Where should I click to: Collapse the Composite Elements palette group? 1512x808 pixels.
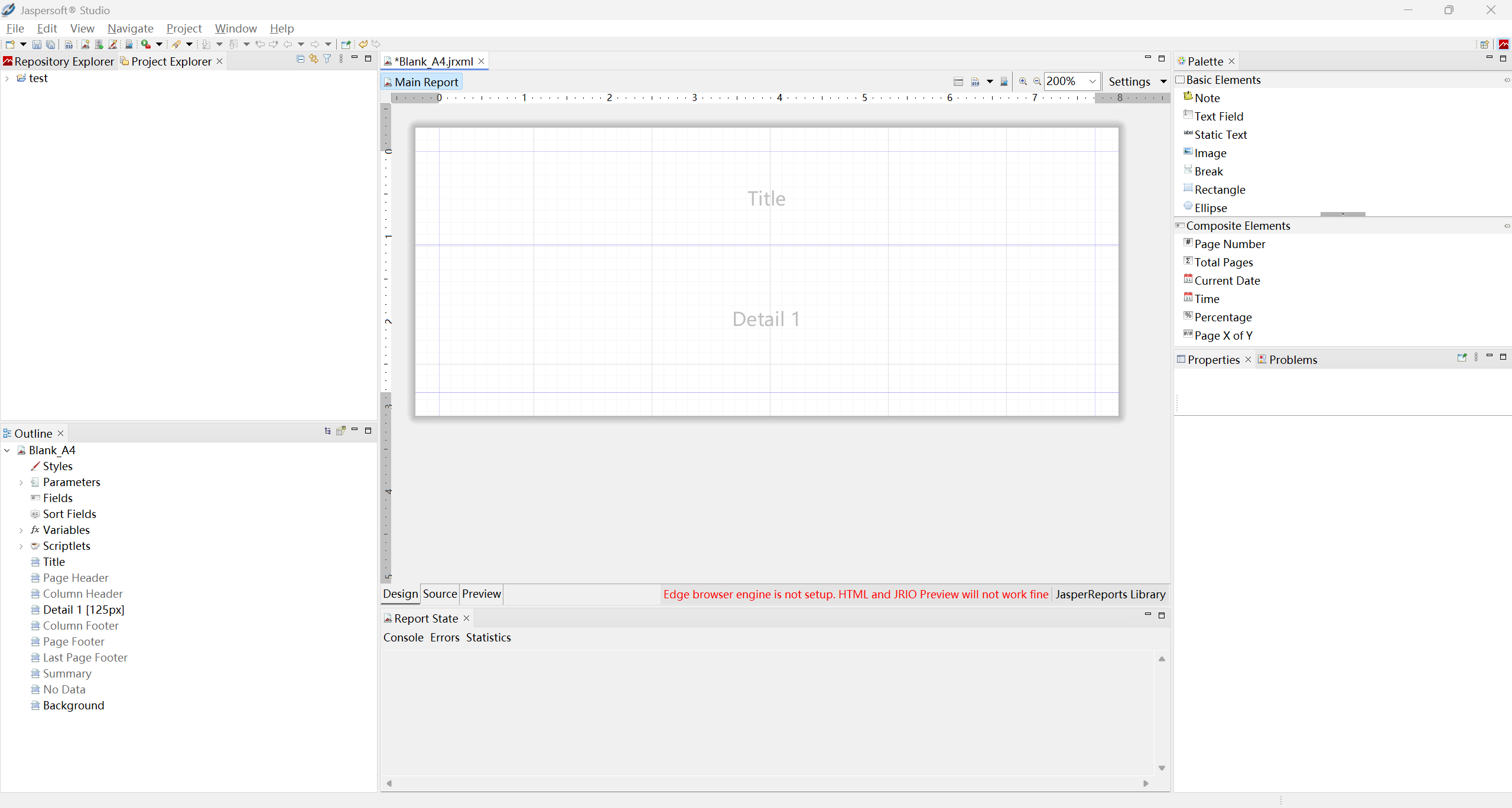point(1237,226)
